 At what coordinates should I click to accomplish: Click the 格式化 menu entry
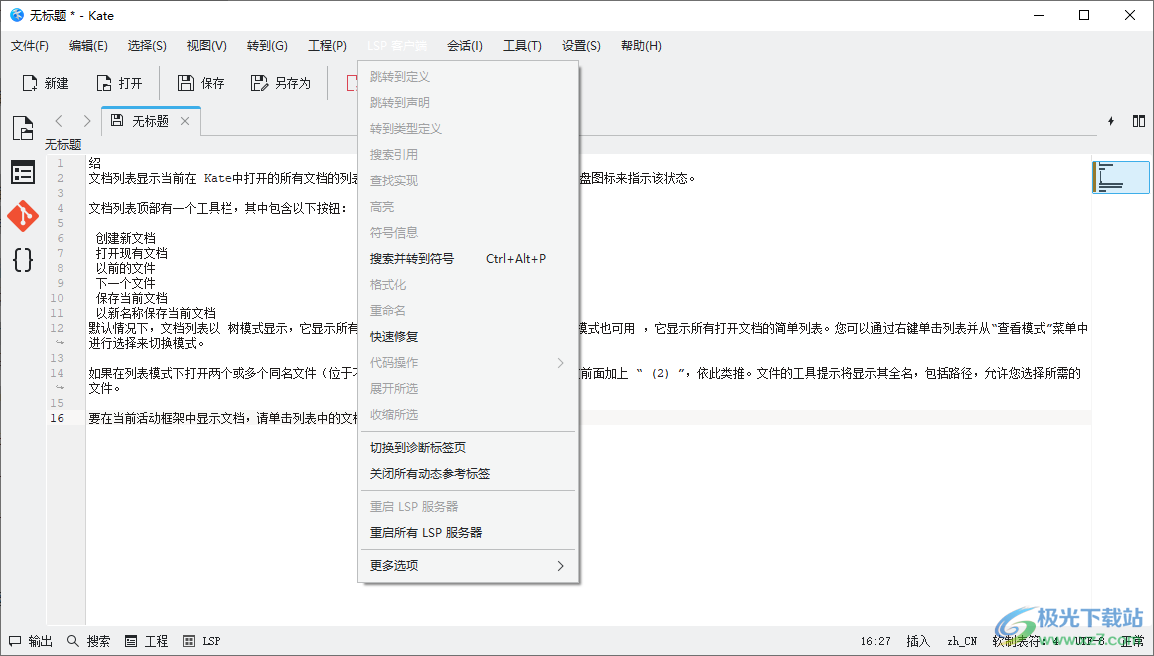(x=468, y=284)
